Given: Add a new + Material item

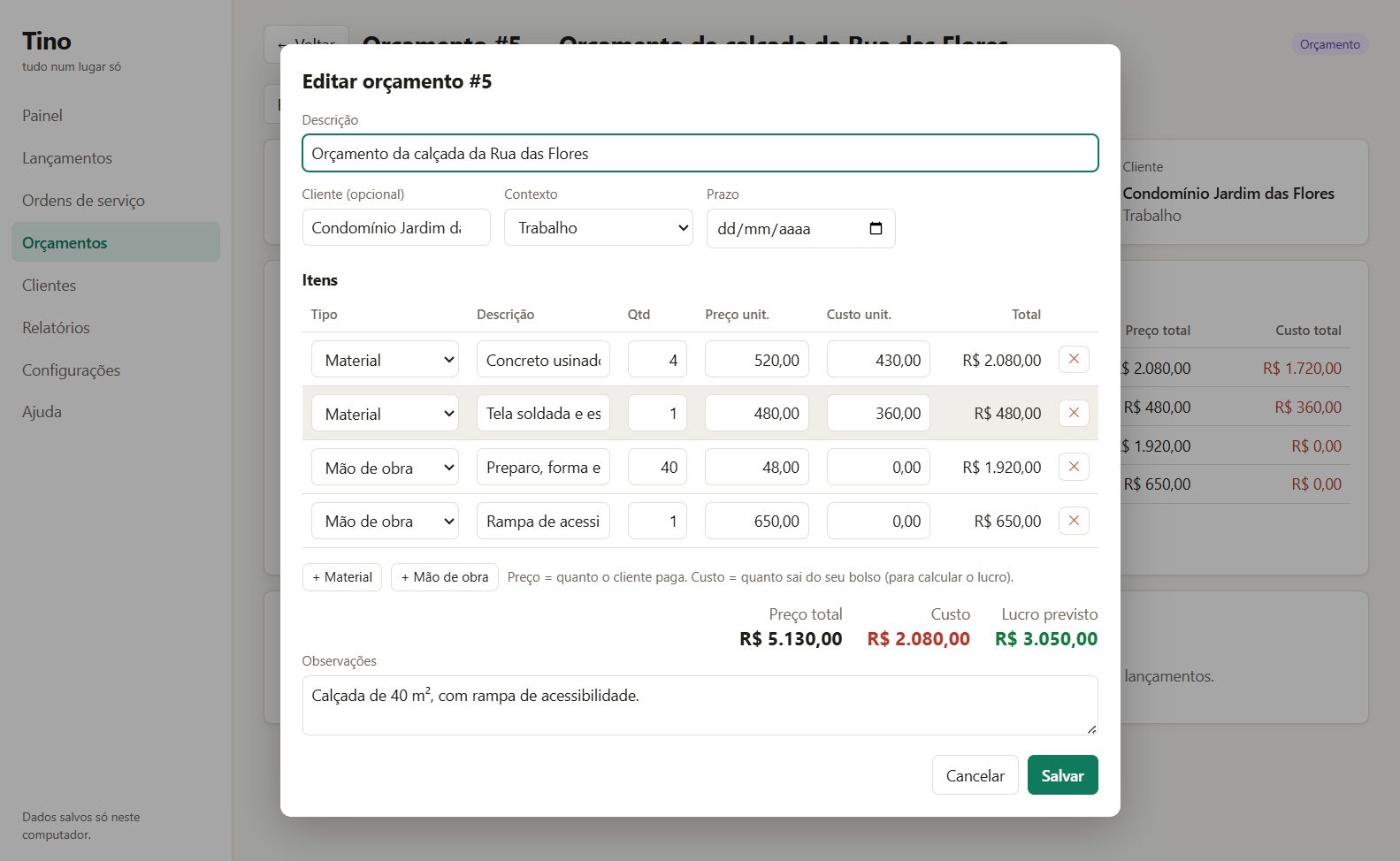Looking at the screenshot, I should click(342, 577).
